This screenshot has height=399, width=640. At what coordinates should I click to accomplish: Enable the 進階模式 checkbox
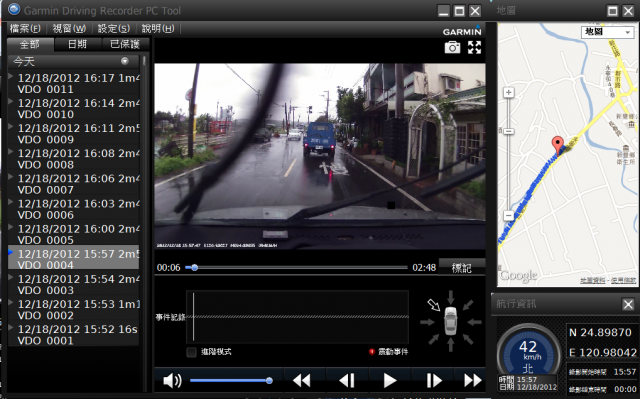(x=191, y=352)
